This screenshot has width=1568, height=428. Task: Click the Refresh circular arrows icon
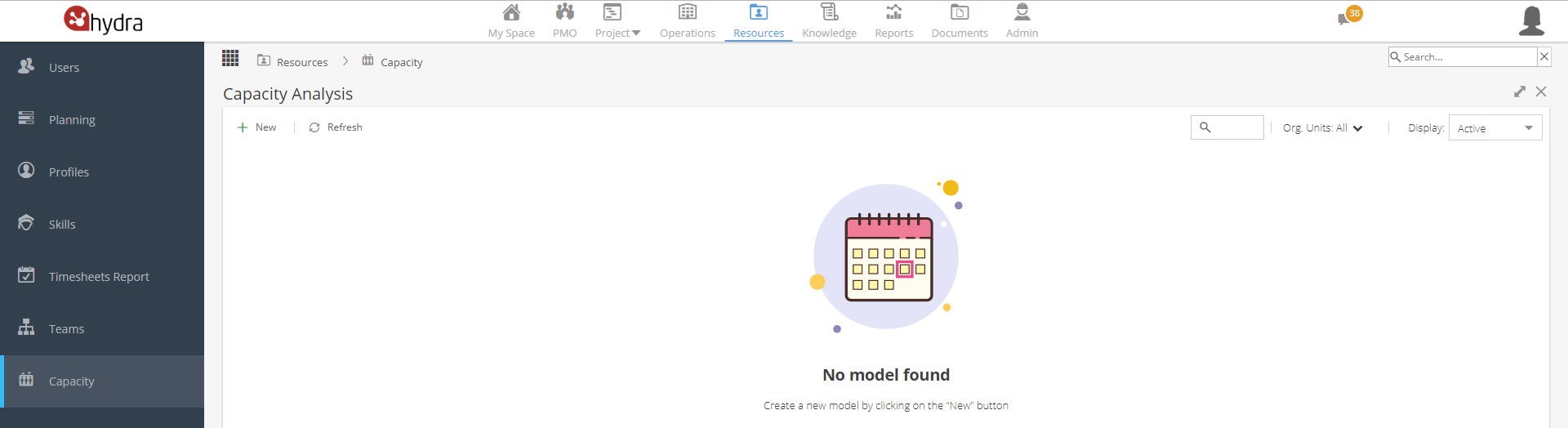coord(314,127)
